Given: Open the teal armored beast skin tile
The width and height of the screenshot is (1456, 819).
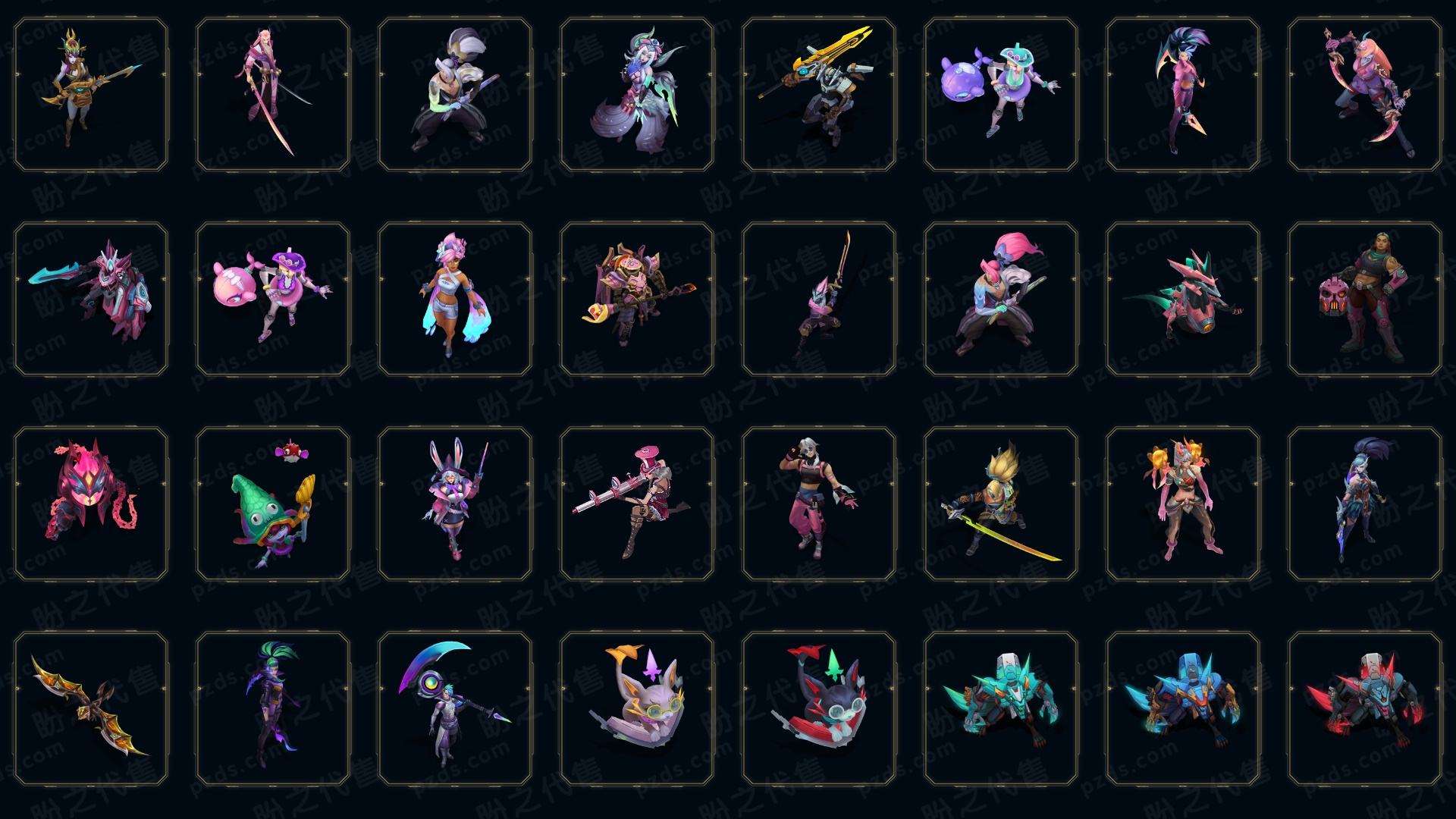Looking at the screenshot, I should click(1001, 708).
